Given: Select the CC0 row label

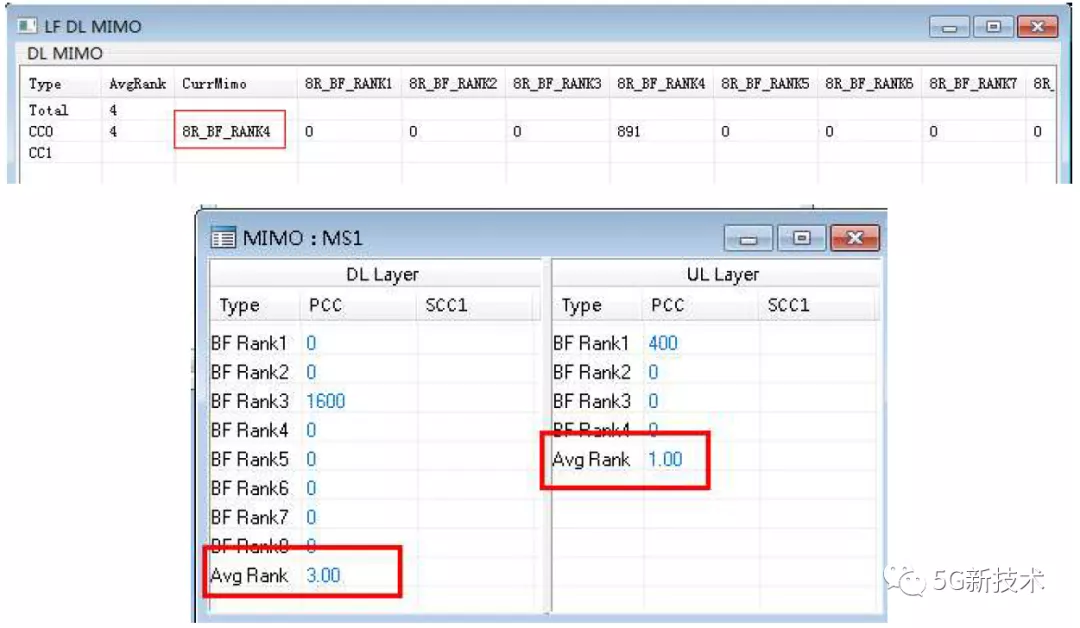Looking at the screenshot, I should (x=41, y=132).
